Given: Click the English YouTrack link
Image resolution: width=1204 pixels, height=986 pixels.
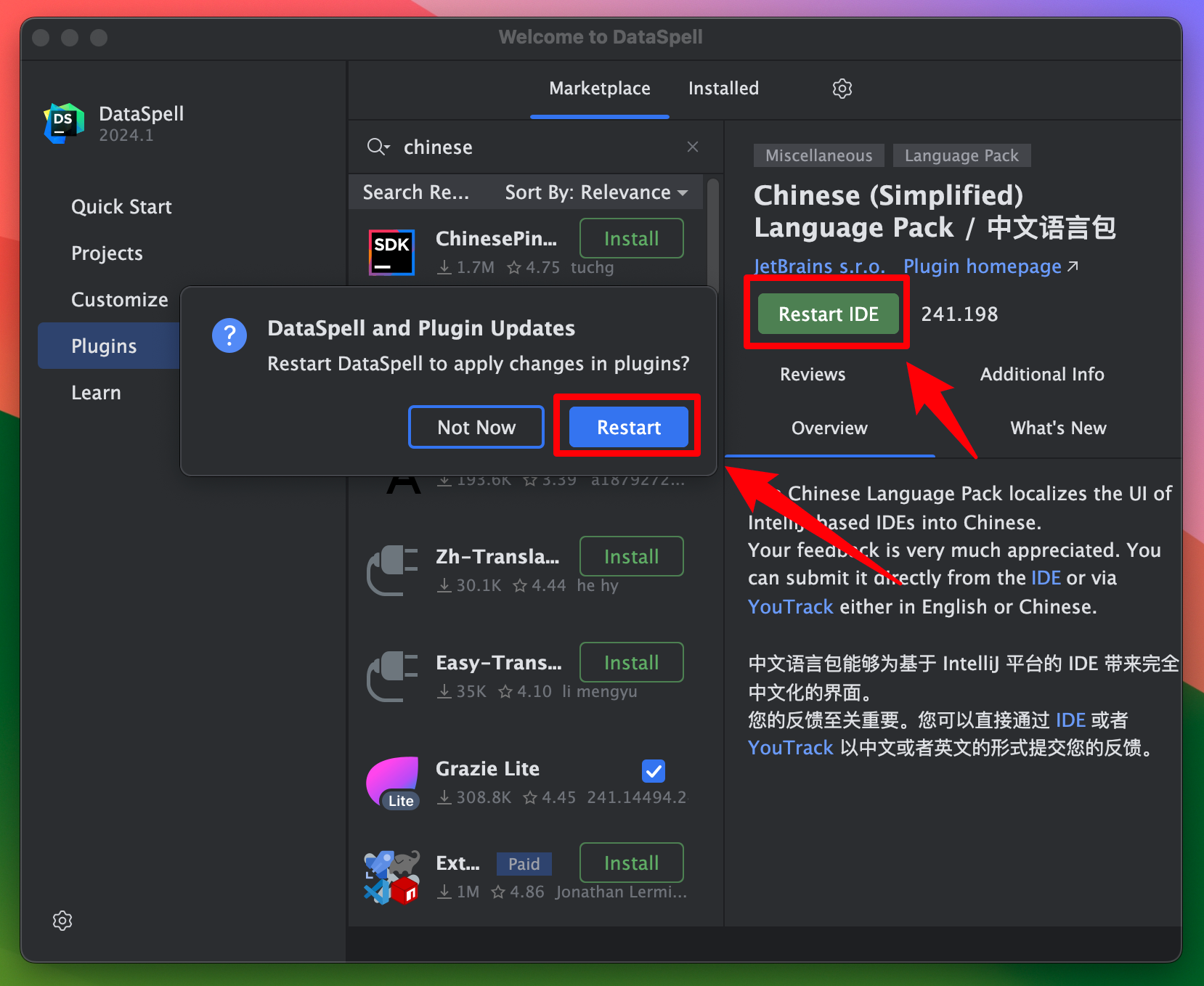Looking at the screenshot, I should click(791, 607).
